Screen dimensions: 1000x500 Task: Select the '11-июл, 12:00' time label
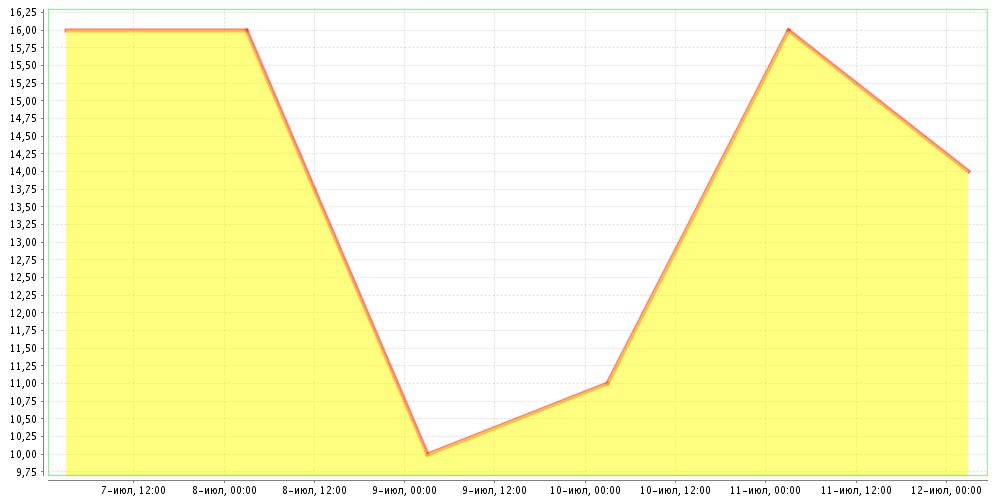coord(857,490)
